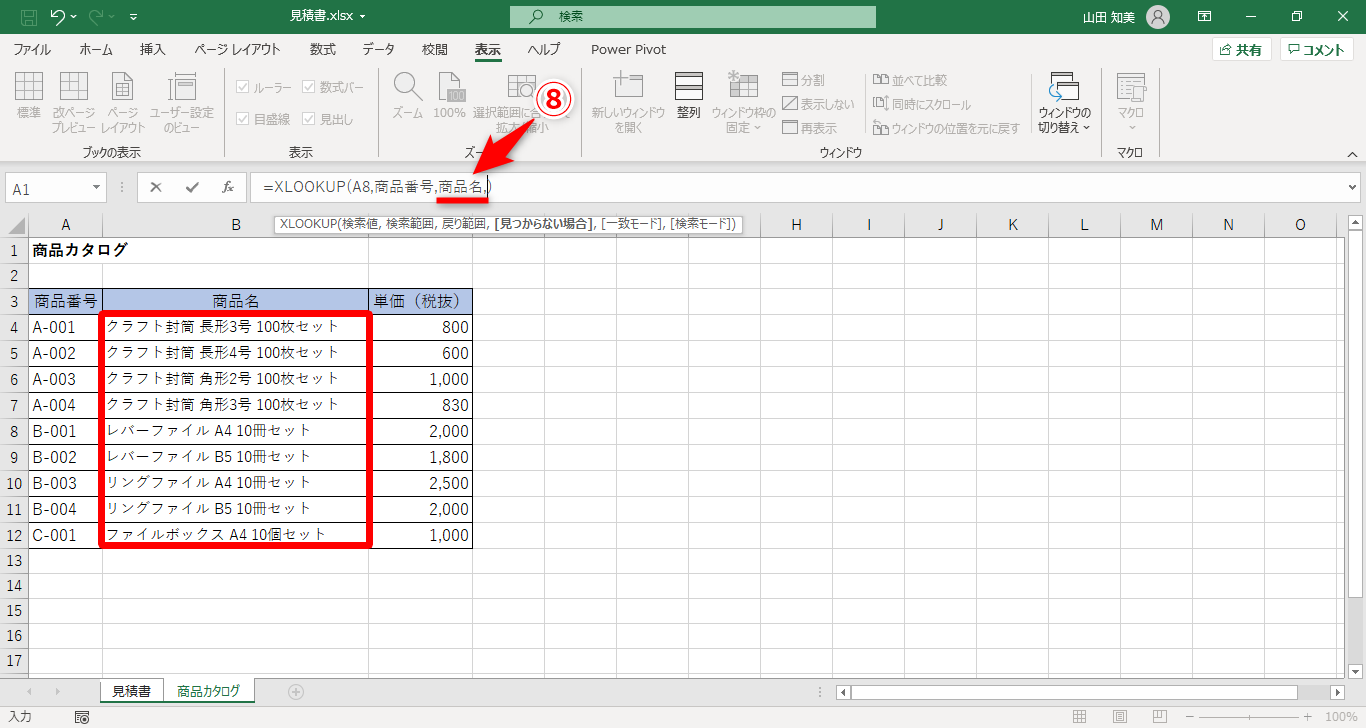Click the next sheet navigation arrow
This screenshot has height=728, width=1366.
pos(58,691)
